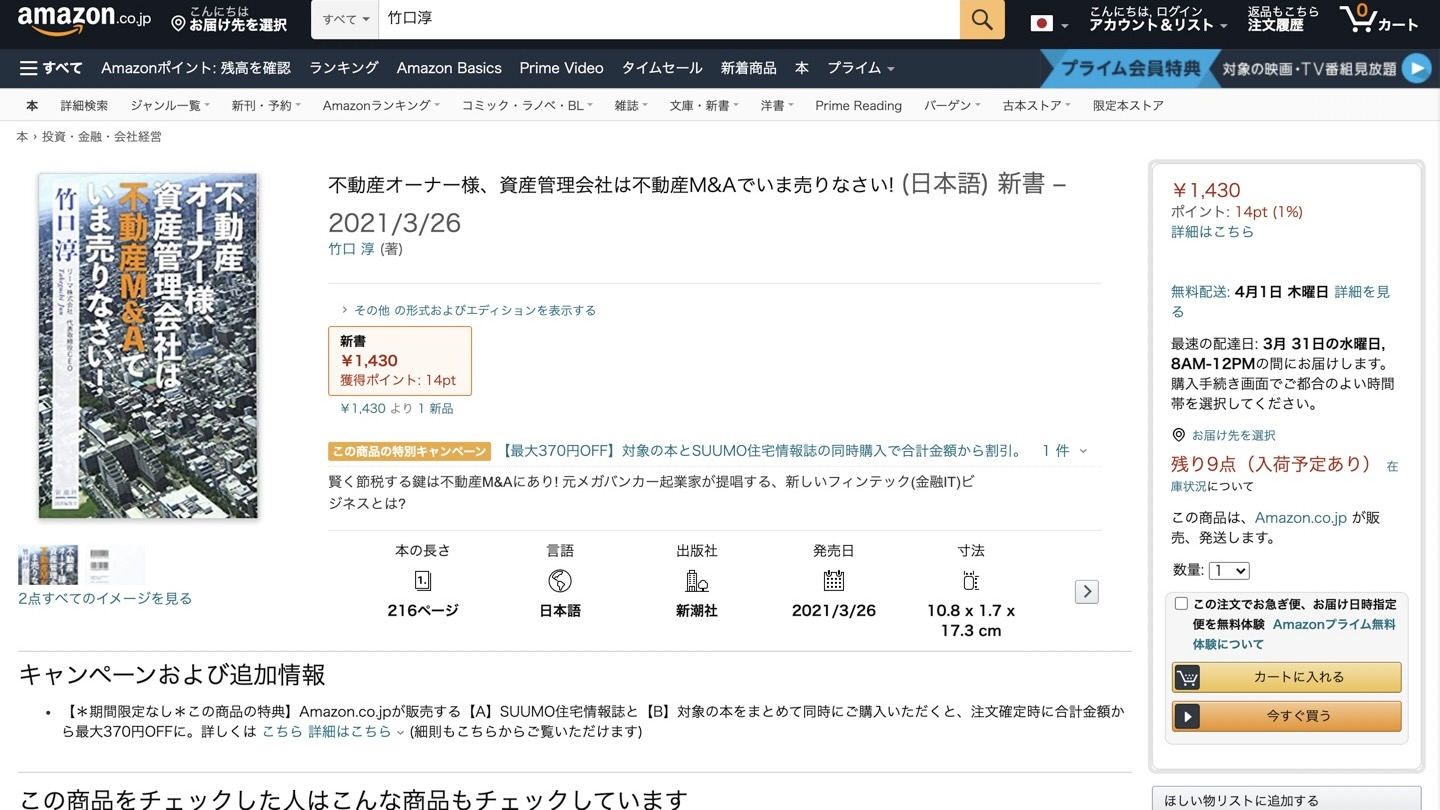Click the 発売日 calendar icon
This screenshot has height=810, width=1440.
834,581
